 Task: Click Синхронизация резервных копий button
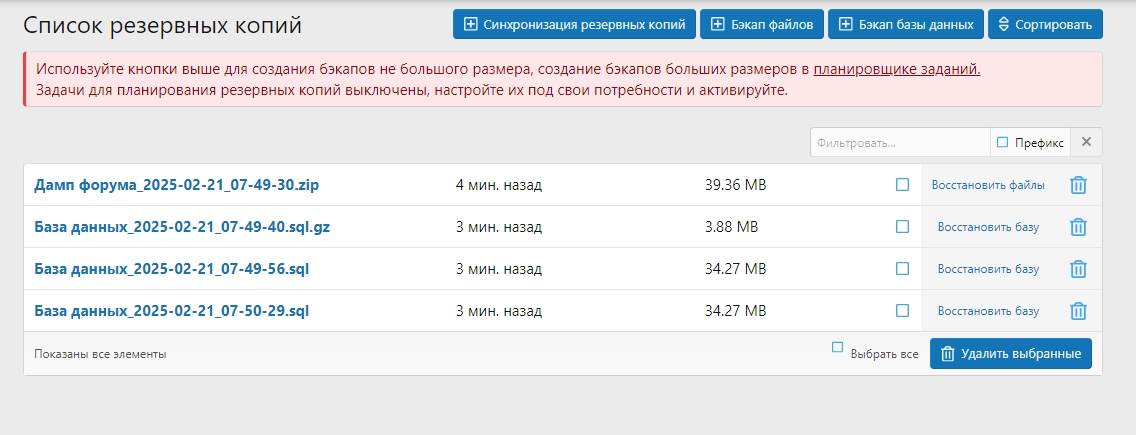[x=574, y=24]
